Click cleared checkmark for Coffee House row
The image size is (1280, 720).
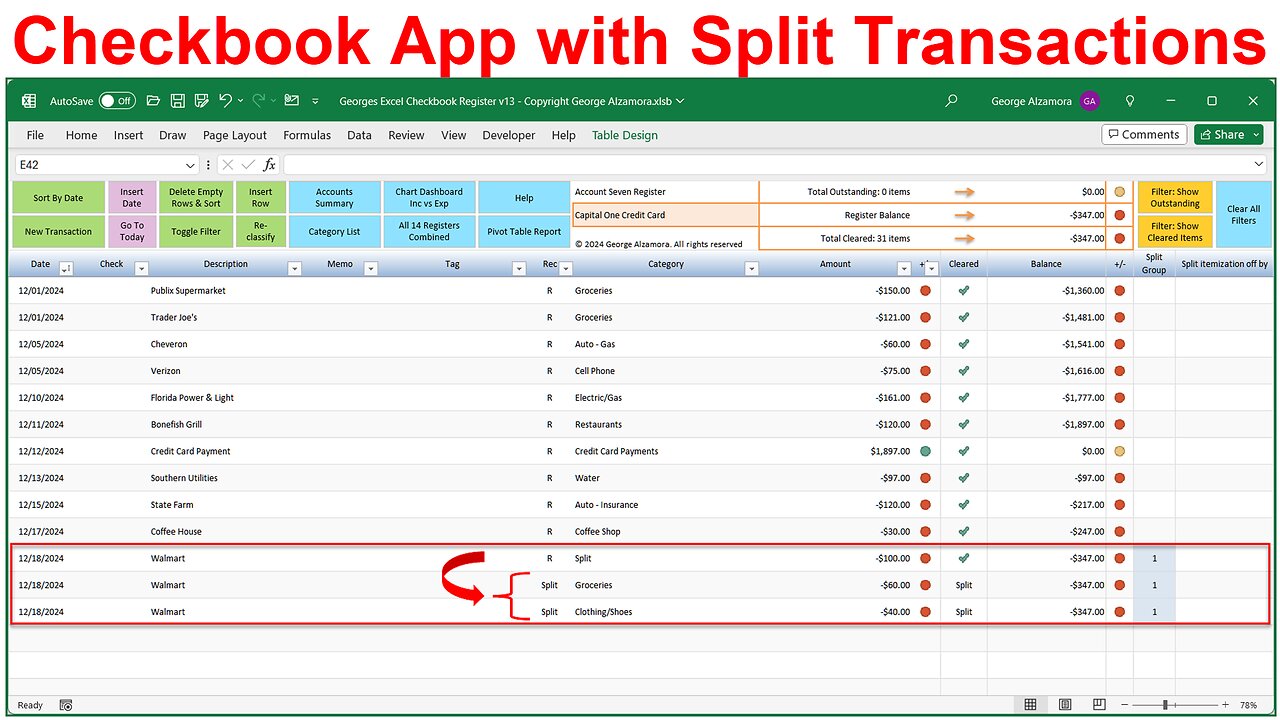tap(964, 531)
